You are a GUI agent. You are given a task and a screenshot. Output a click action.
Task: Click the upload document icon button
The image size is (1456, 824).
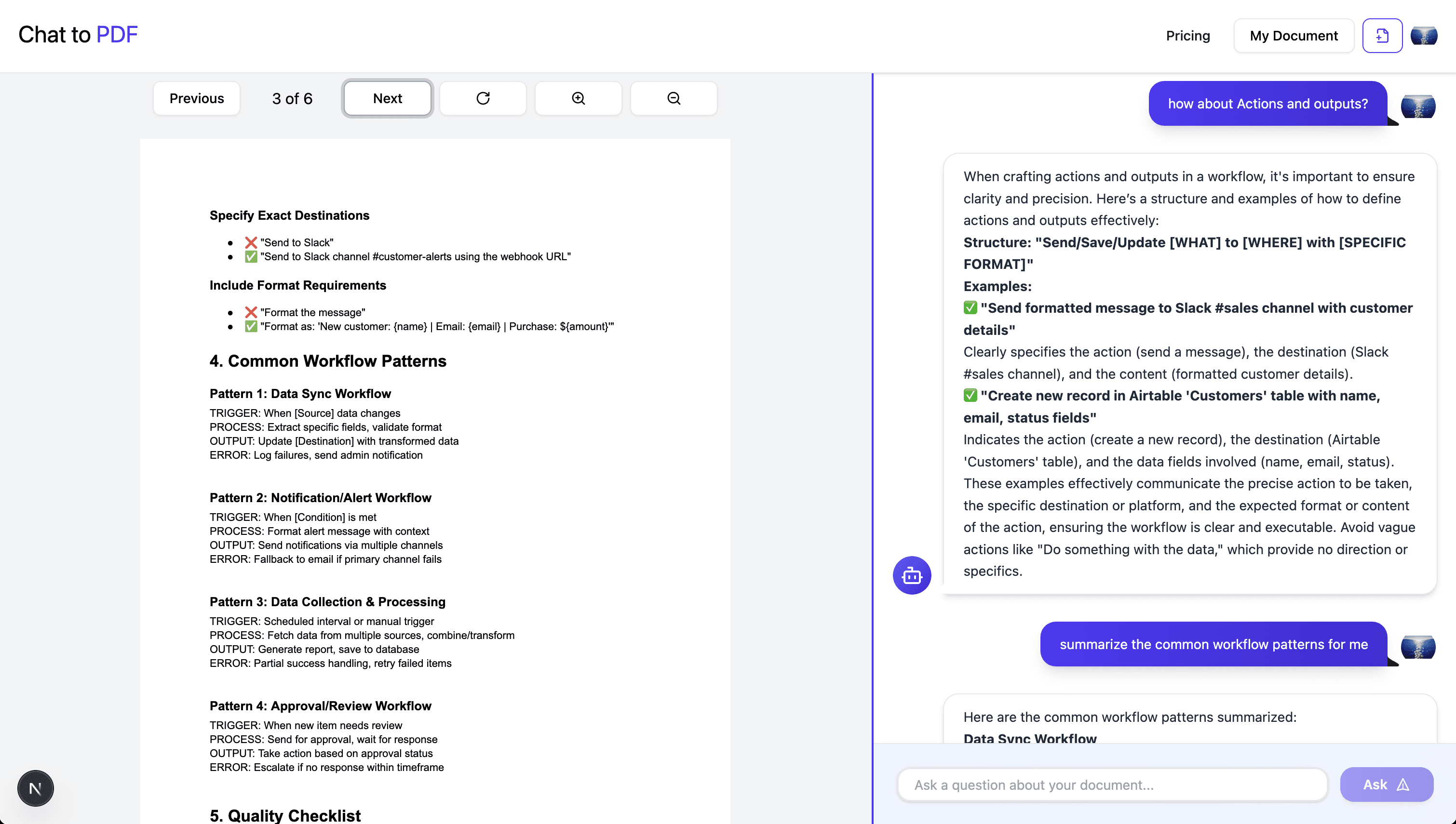1382,36
